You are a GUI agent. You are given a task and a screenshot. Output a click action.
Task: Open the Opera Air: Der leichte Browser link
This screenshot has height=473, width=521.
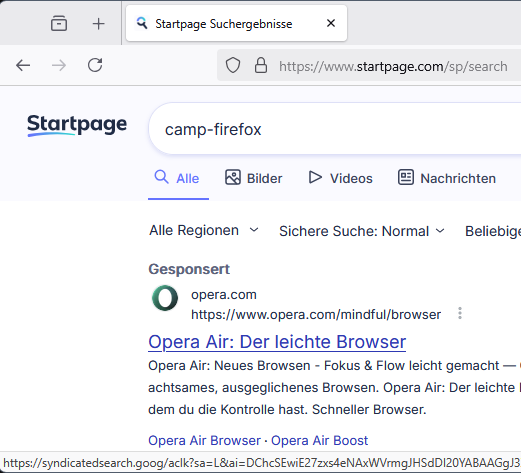point(277,342)
